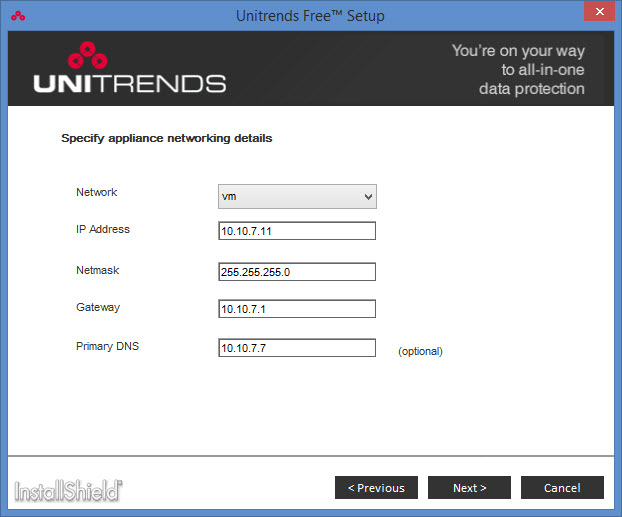The height and width of the screenshot is (517, 622).
Task: Click the 'Network' field label
Action: pyautogui.click(x=96, y=192)
